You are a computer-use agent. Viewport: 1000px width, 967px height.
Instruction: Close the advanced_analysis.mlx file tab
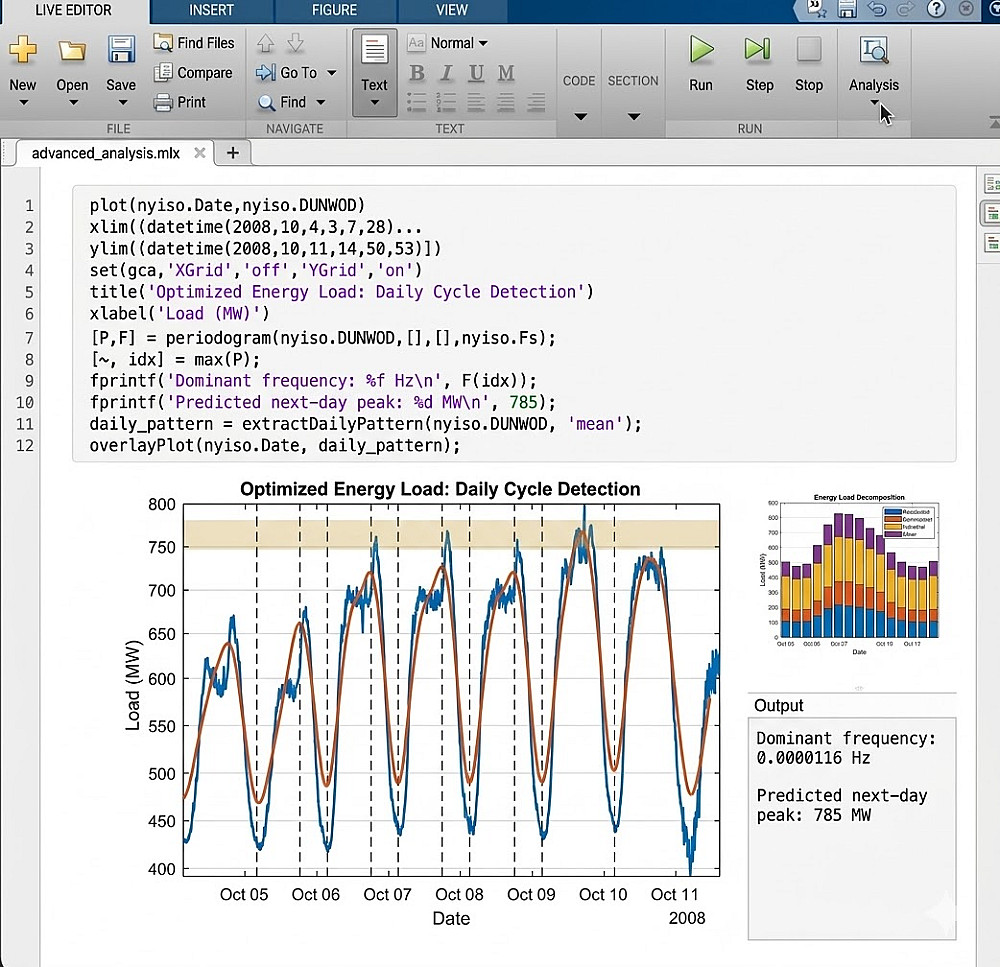pyautogui.click(x=200, y=153)
